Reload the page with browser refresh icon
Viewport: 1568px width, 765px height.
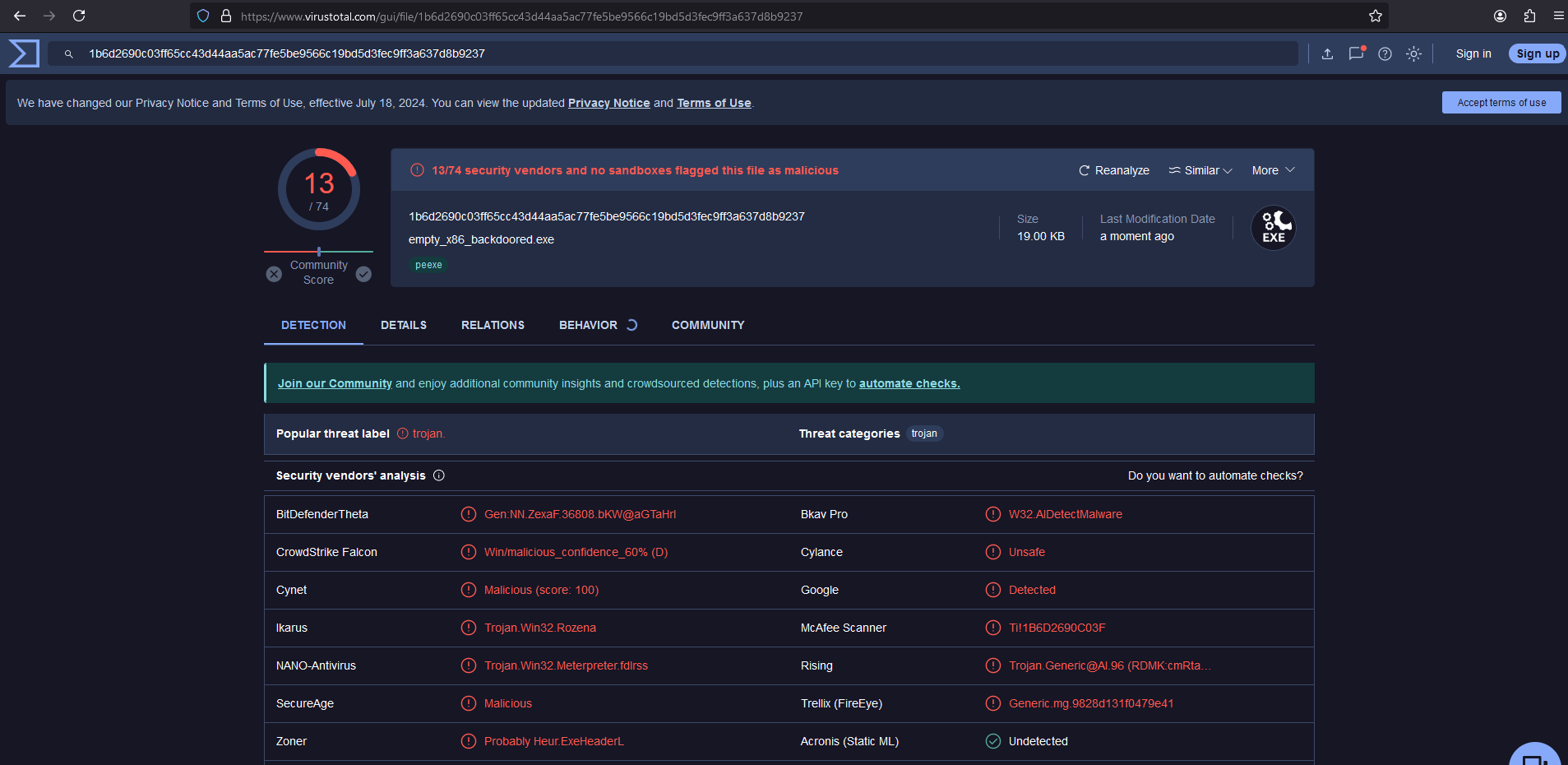tap(79, 16)
